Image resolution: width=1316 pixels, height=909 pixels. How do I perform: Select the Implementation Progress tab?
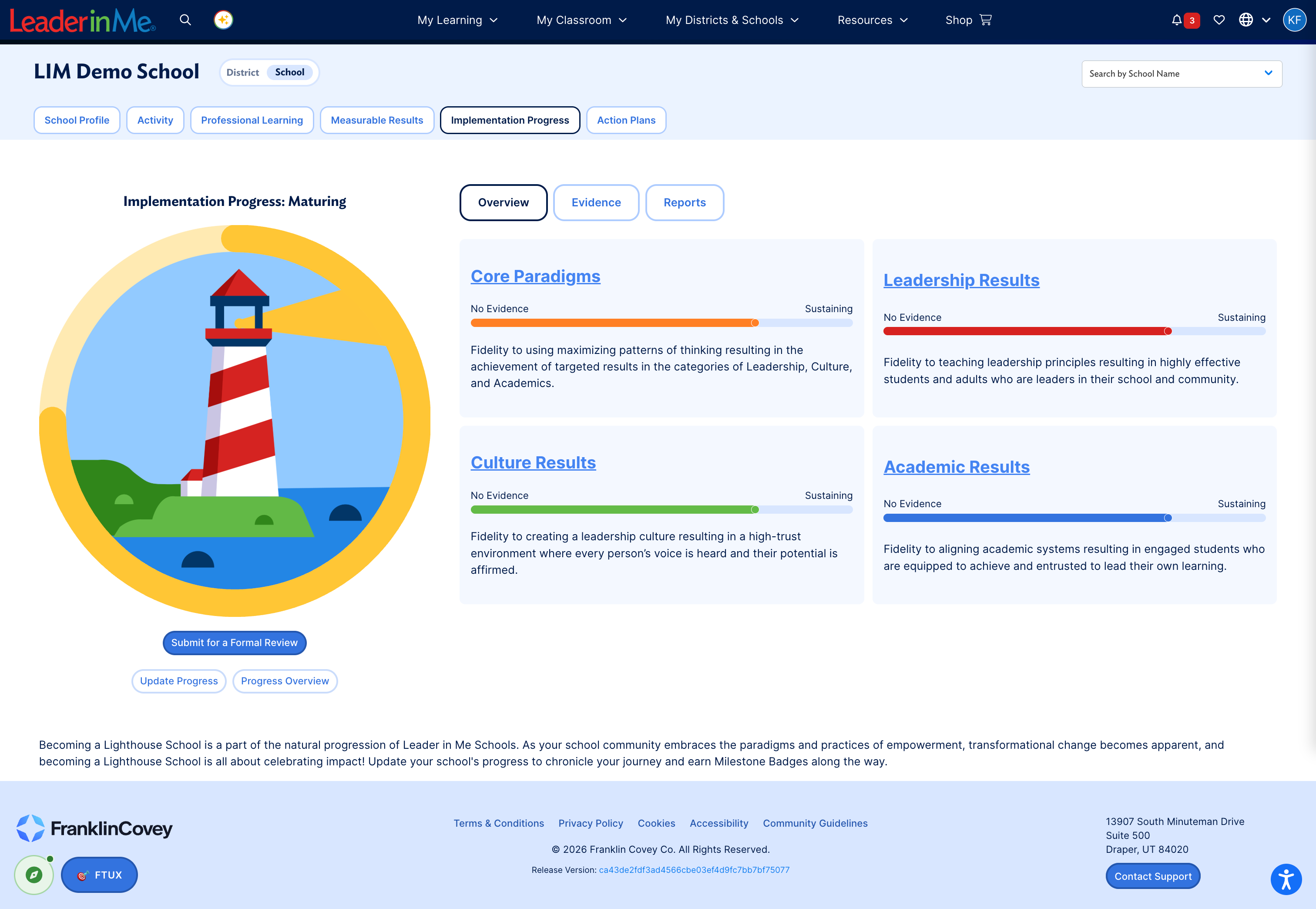510,120
